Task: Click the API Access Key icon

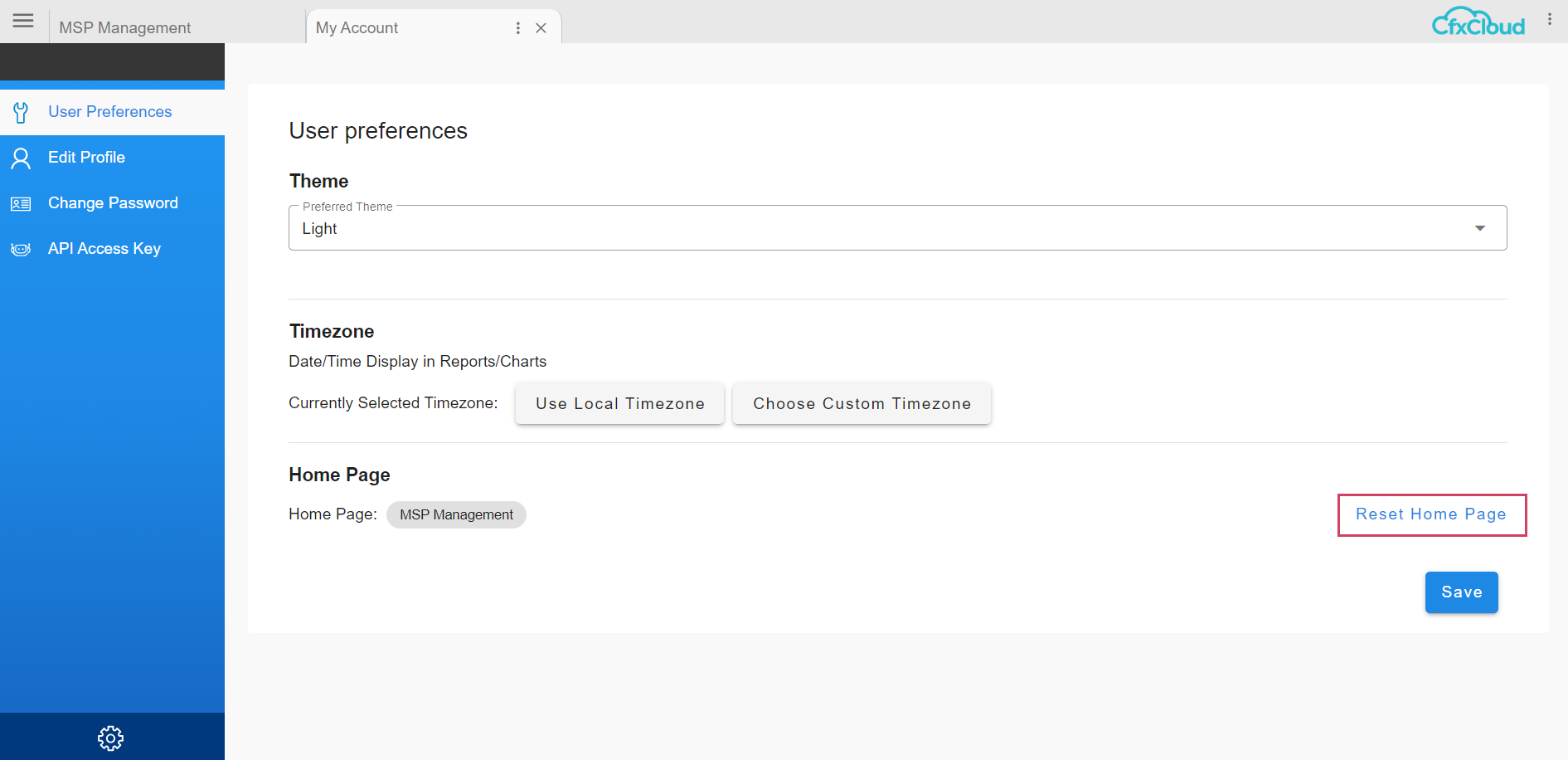Action: coord(21,249)
